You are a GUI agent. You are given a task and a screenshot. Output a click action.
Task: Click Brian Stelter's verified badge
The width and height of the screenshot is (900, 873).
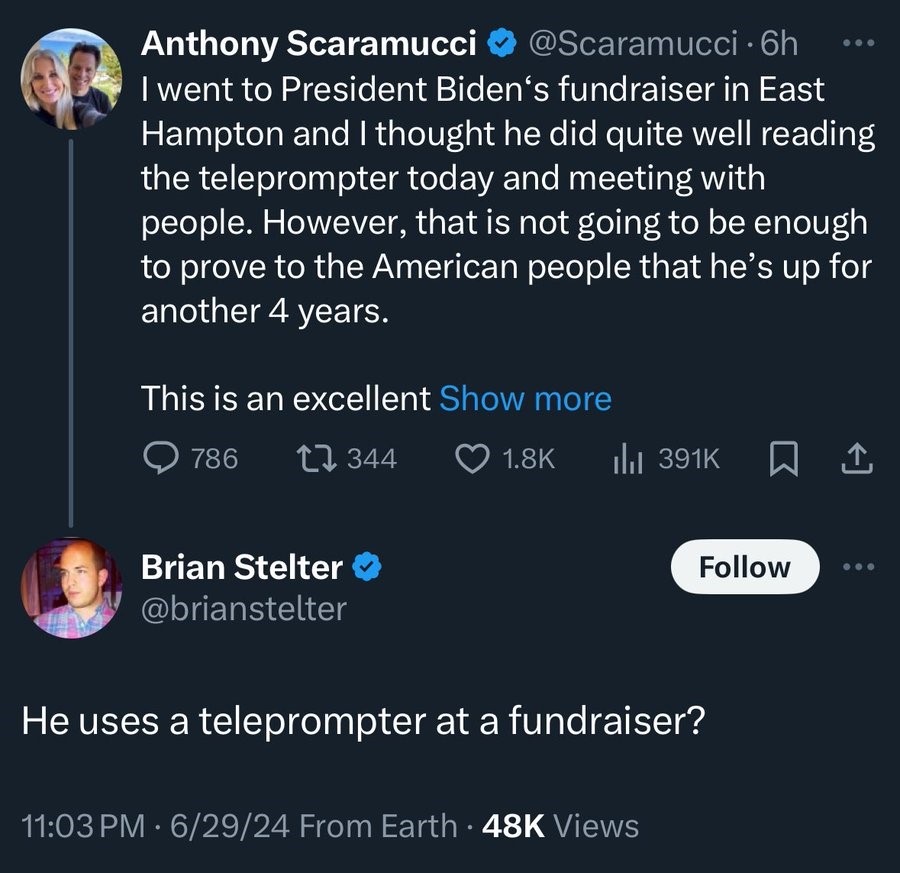point(366,567)
